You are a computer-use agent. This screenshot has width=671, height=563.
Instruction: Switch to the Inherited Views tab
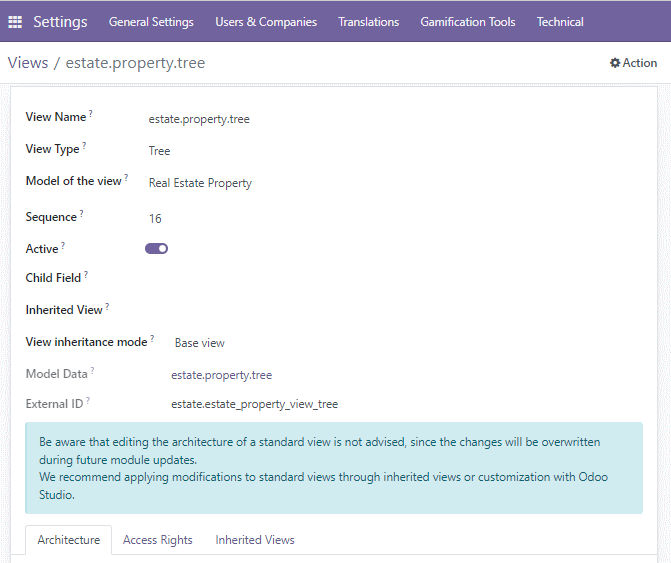click(x=255, y=540)
